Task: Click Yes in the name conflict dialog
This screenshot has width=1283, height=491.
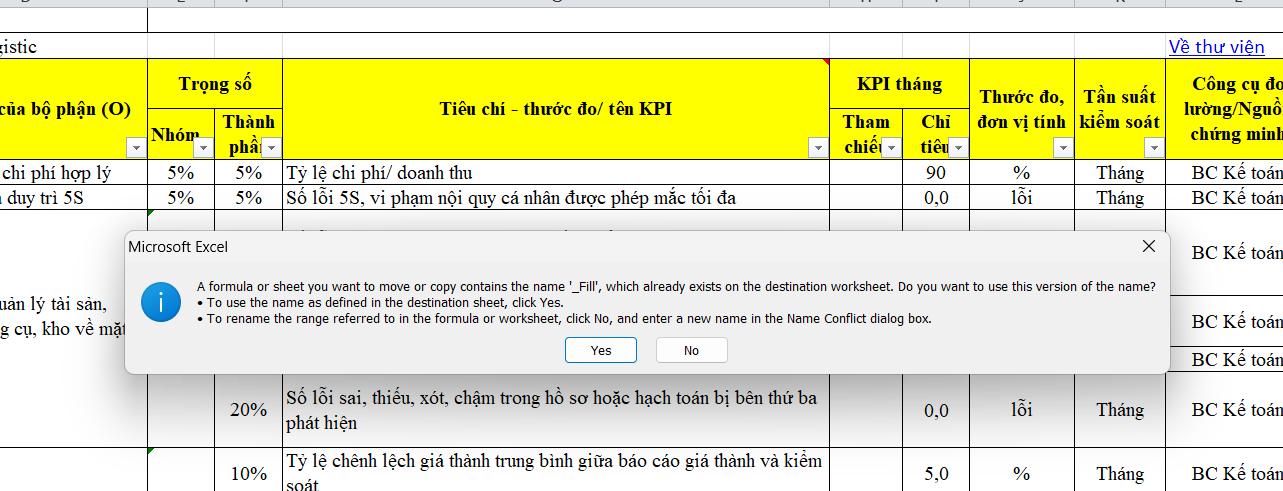Action: [600, 350]
